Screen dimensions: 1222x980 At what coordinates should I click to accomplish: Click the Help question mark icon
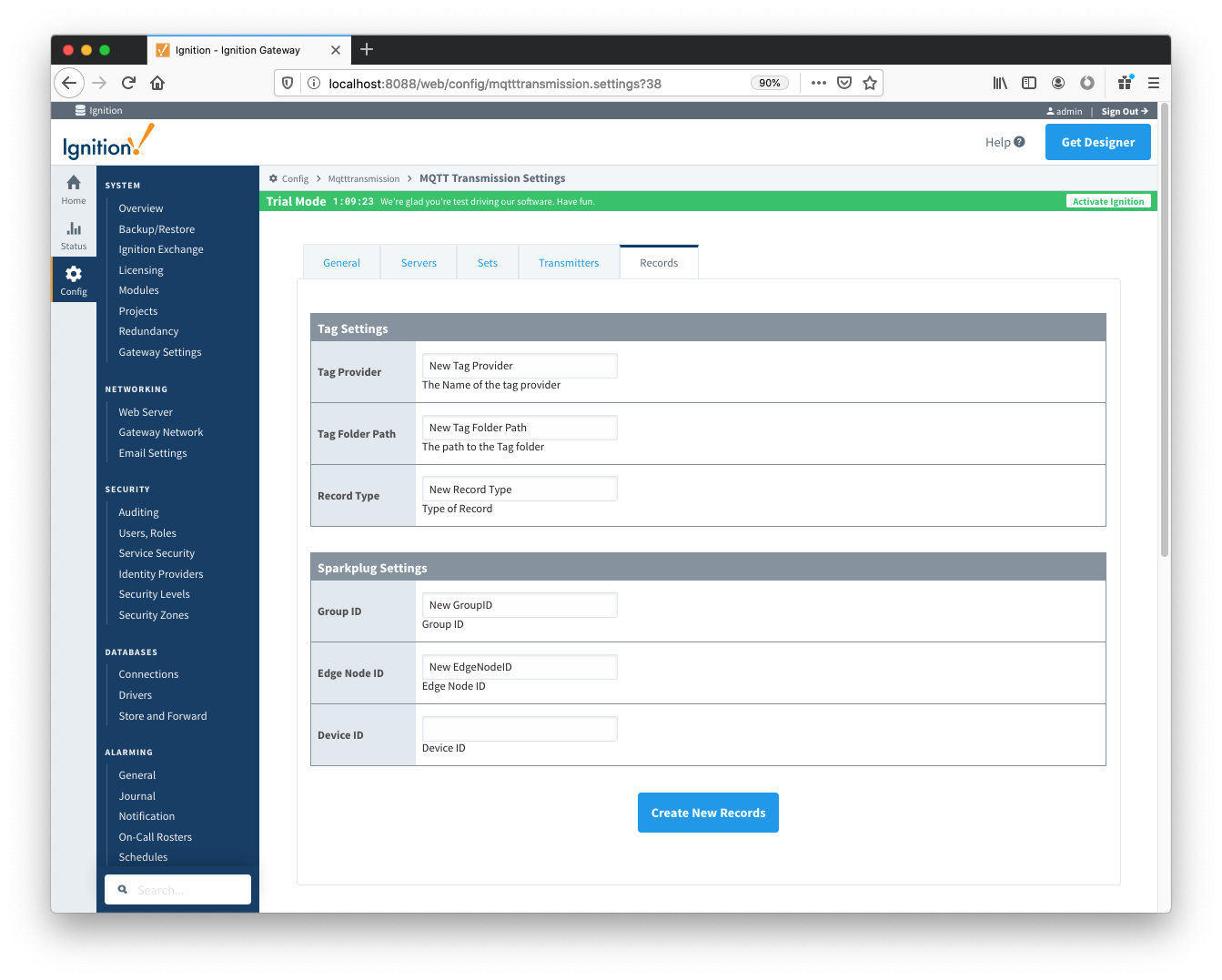(x=1019, y=142)
